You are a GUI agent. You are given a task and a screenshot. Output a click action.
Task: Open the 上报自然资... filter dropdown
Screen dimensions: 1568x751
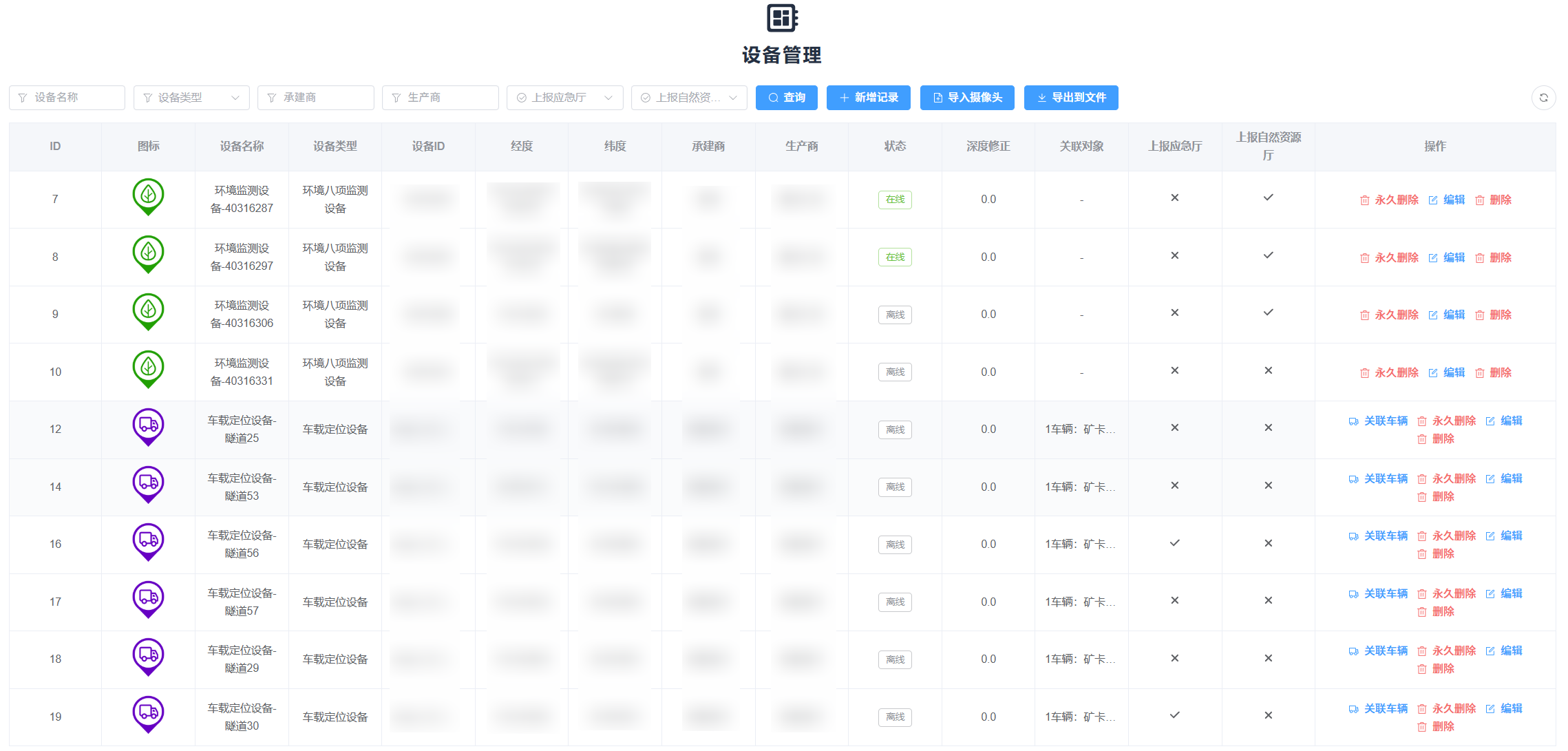point(688,98)
